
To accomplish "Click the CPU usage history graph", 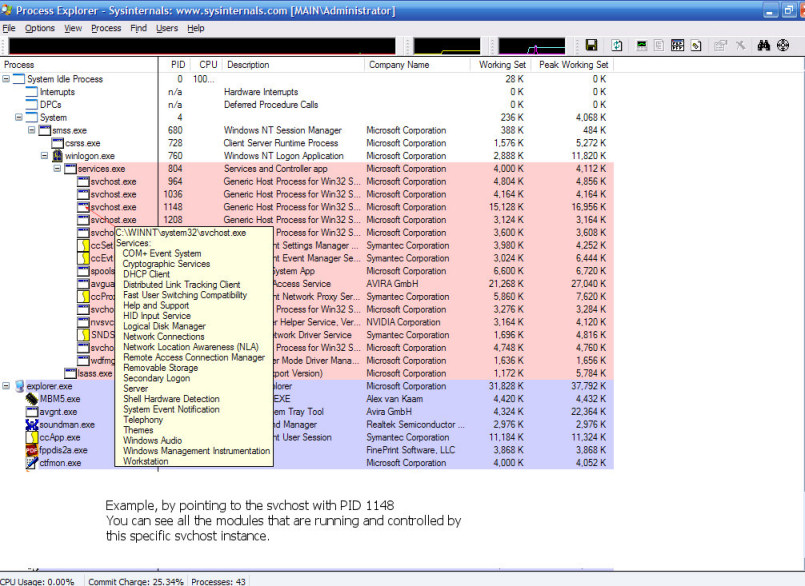I will (x=202, y=46).
